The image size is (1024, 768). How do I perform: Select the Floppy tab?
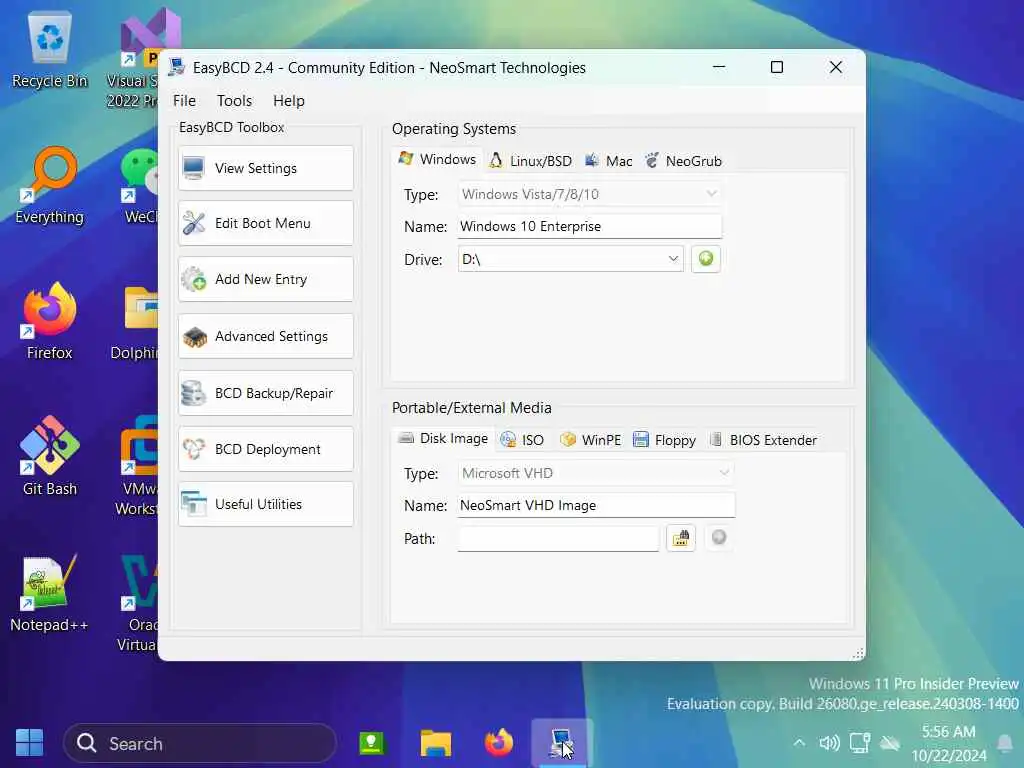pos(664,440)
